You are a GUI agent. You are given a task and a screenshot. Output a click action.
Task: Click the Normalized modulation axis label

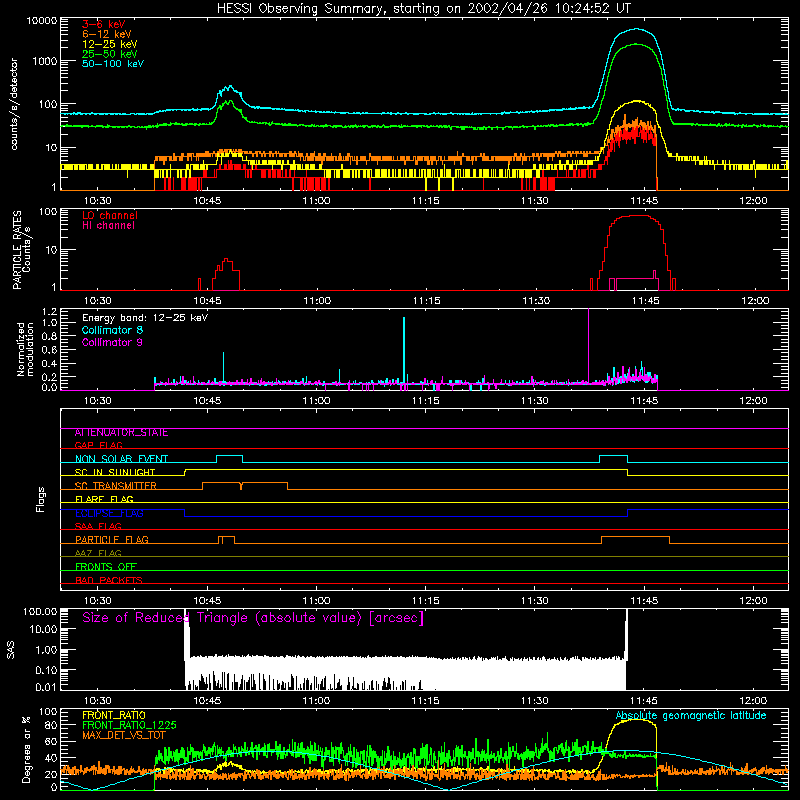(x=26, y=349)
